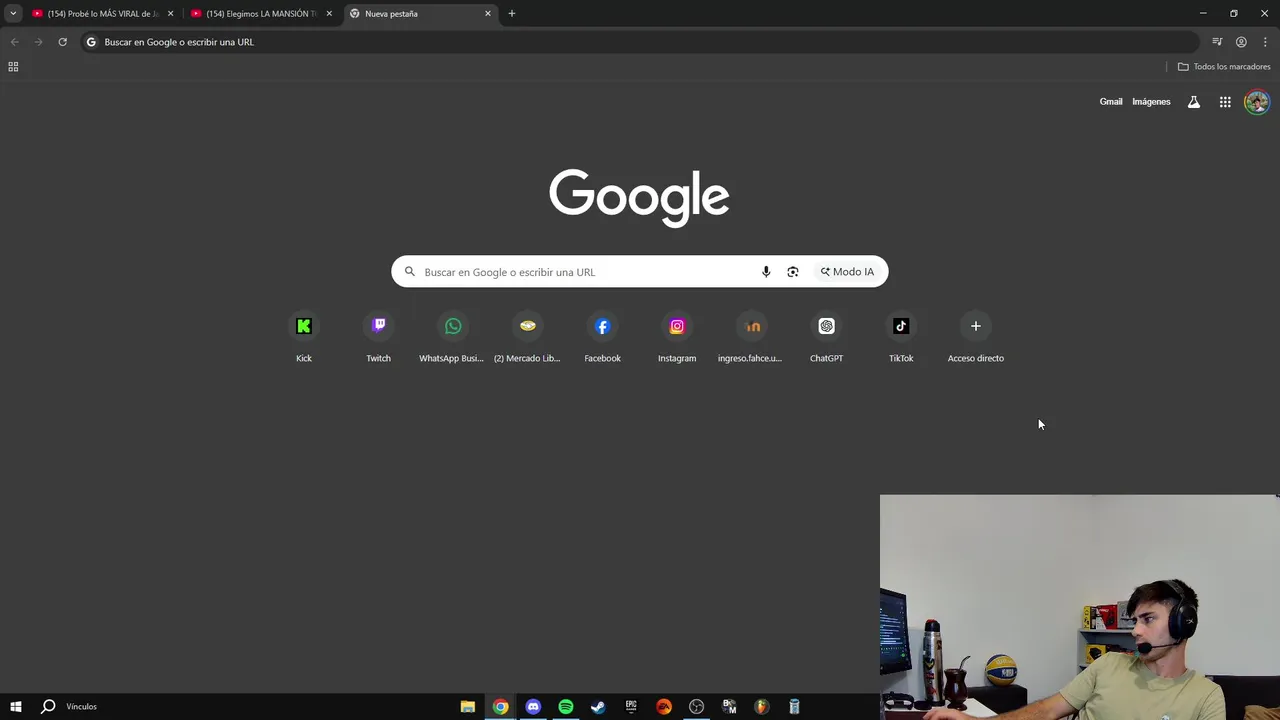Close the 'Probé lo MÁS VIRAL' tab

[x=170, y=14]
